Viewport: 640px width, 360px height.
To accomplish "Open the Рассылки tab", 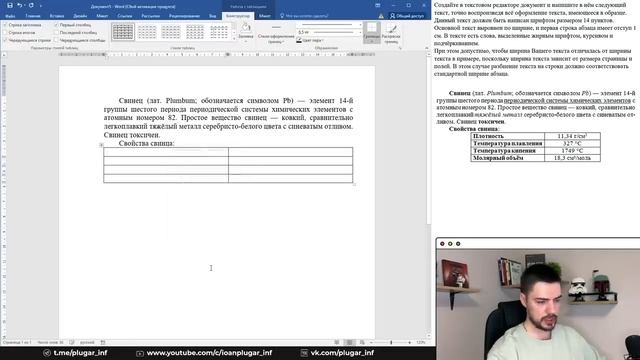I will pyautogui.click(x=151, y=16).
